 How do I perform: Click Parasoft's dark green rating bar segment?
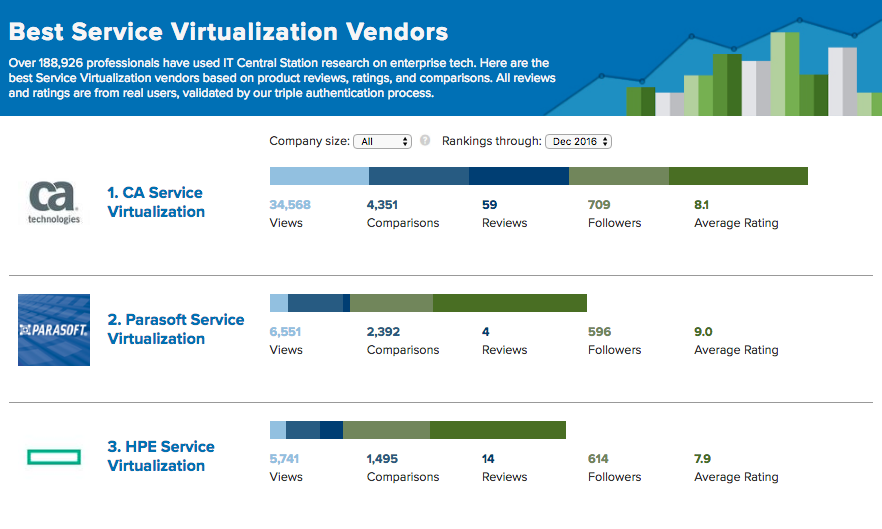tap(510, 303)
